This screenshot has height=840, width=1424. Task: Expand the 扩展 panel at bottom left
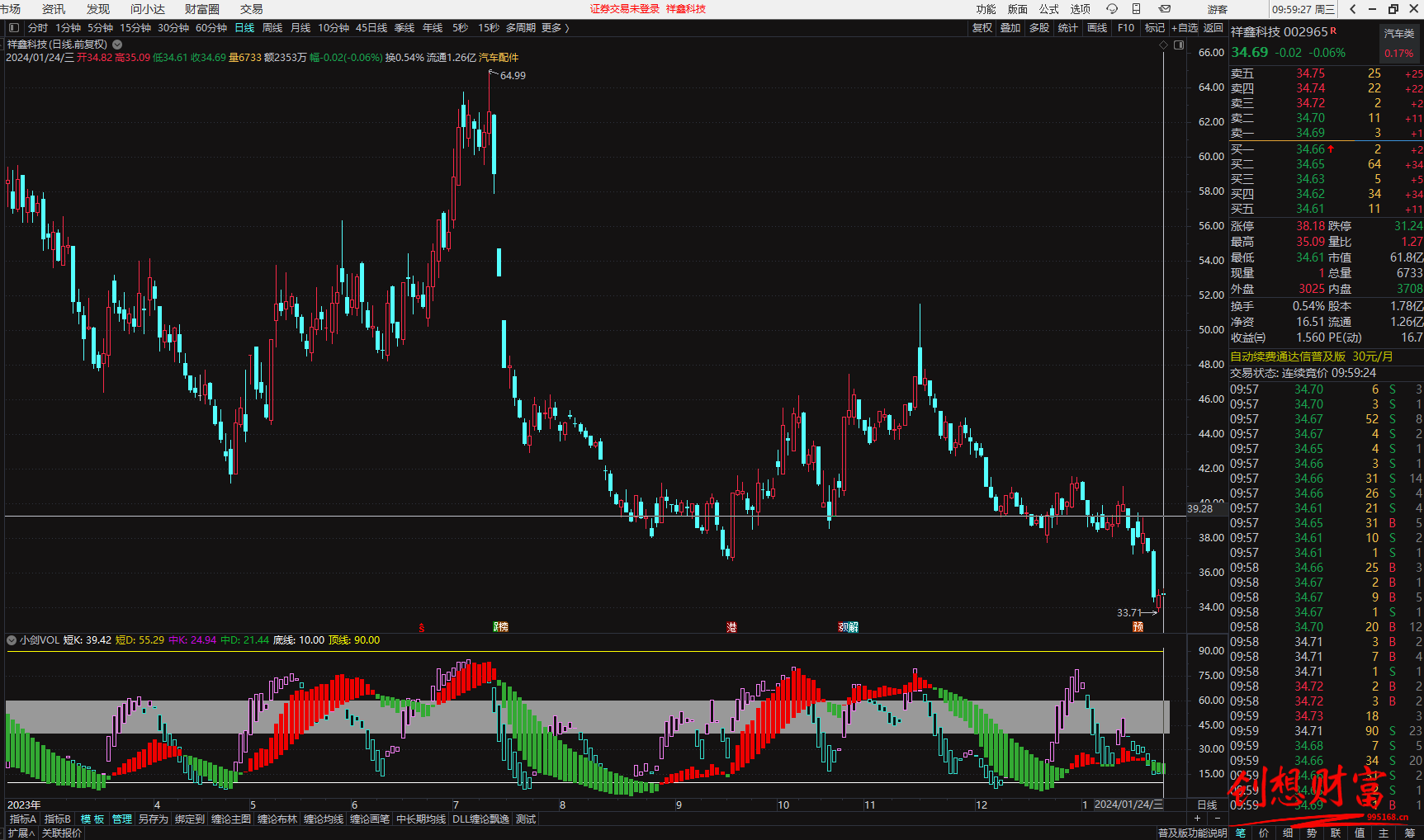tap(21, 833)
